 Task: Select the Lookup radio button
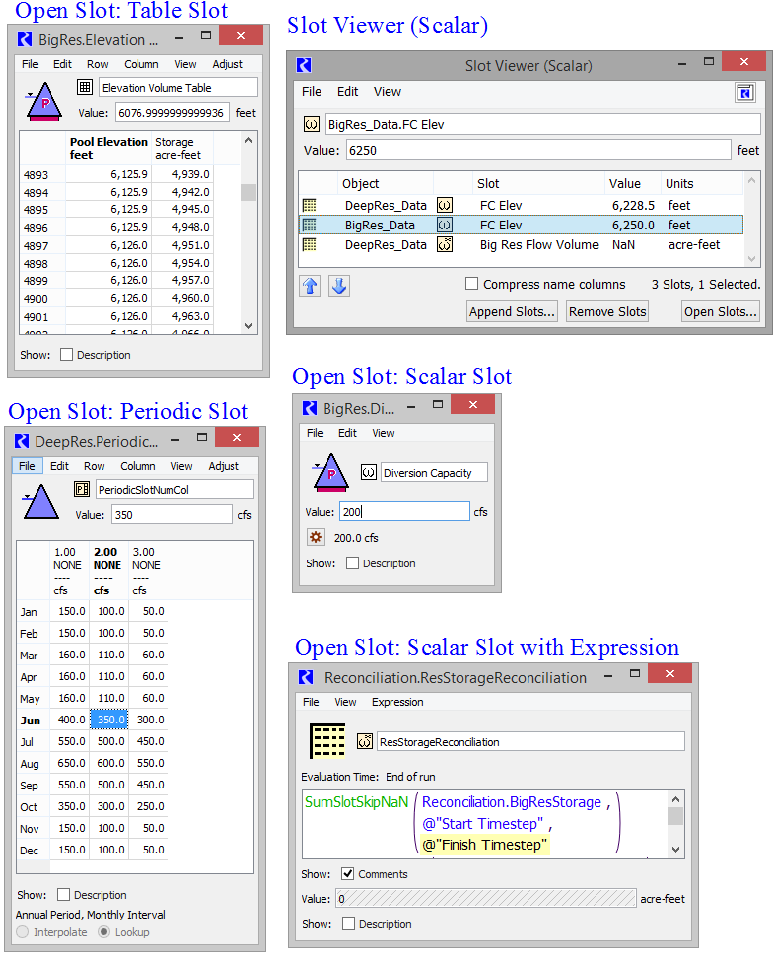tap(105, 931)
